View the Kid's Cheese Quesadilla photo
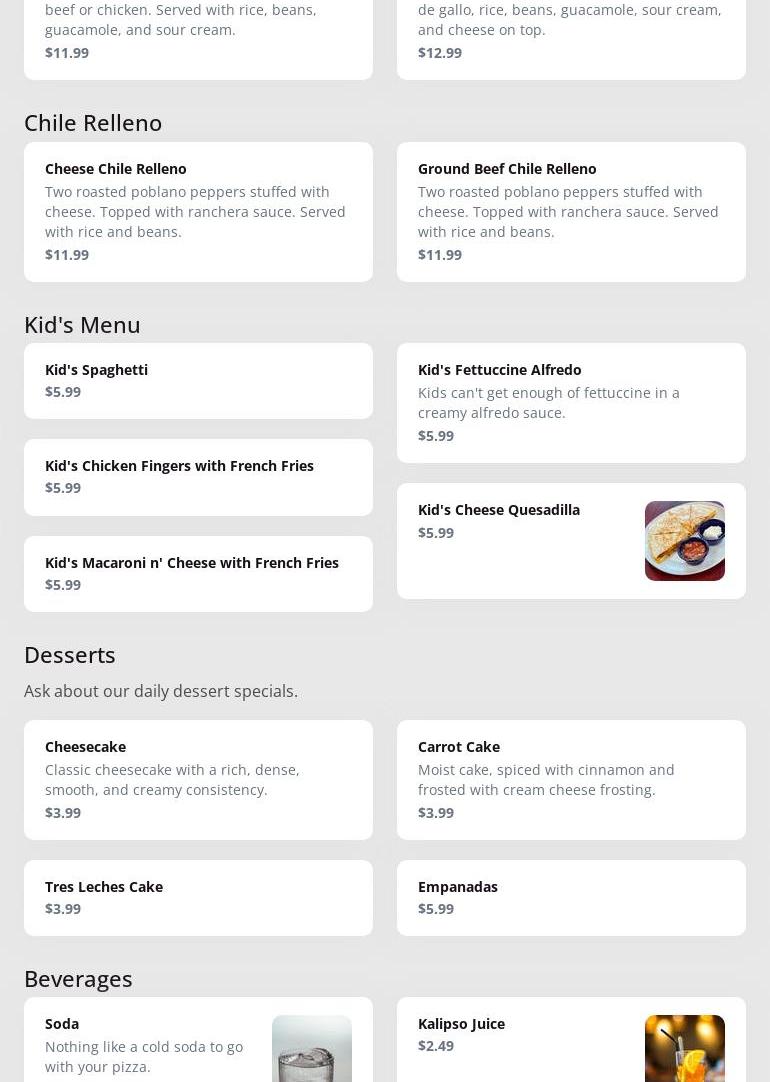The height and width of the screenshot is (1082, 770). click(684, 541)
